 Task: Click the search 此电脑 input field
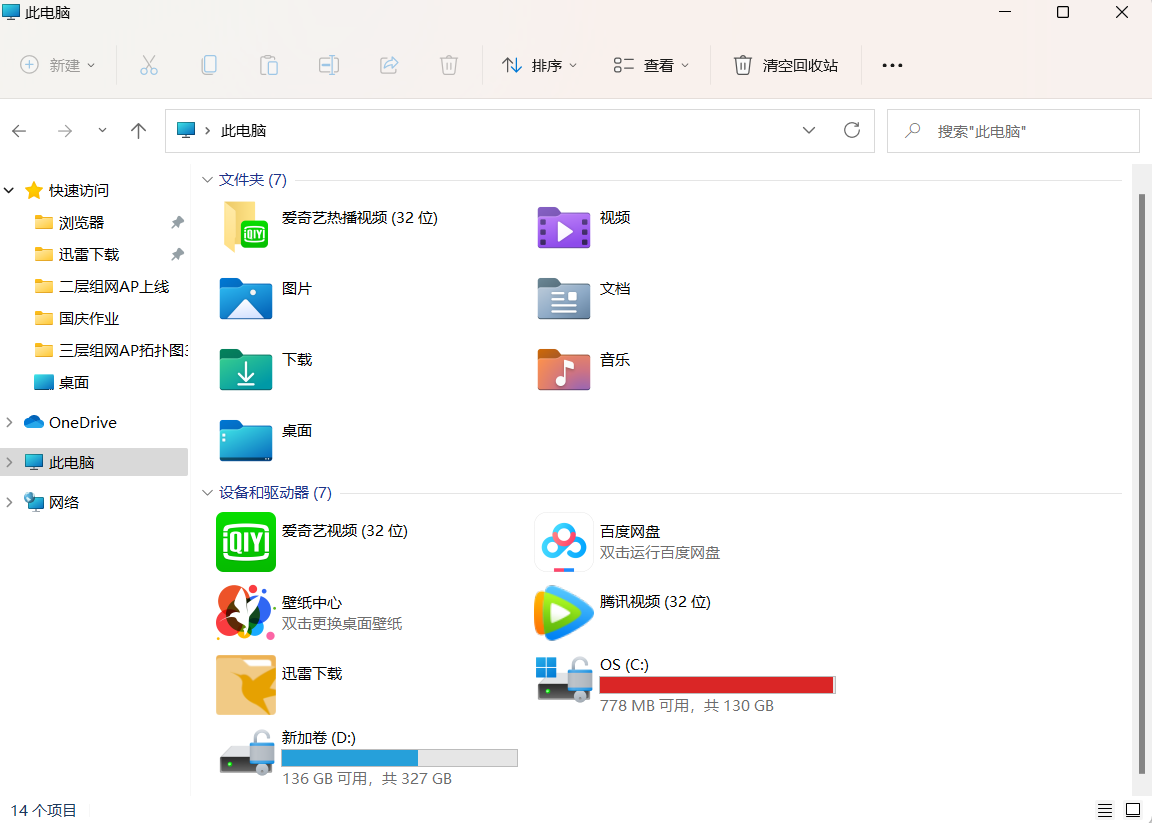tap(1013, 131)
